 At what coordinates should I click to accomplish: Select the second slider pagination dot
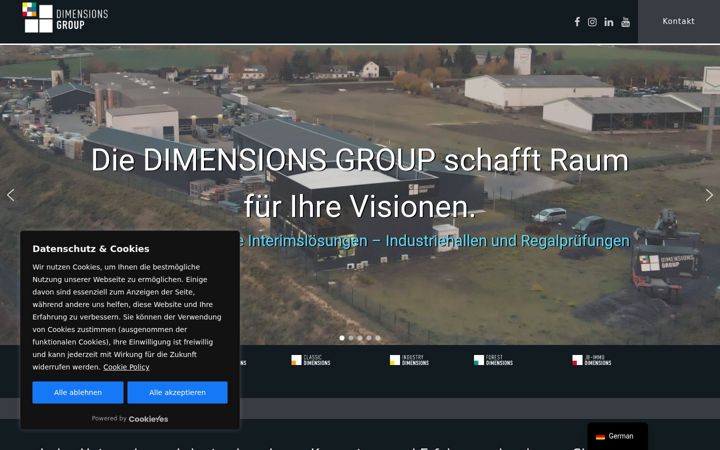click(x=351, y=338)
